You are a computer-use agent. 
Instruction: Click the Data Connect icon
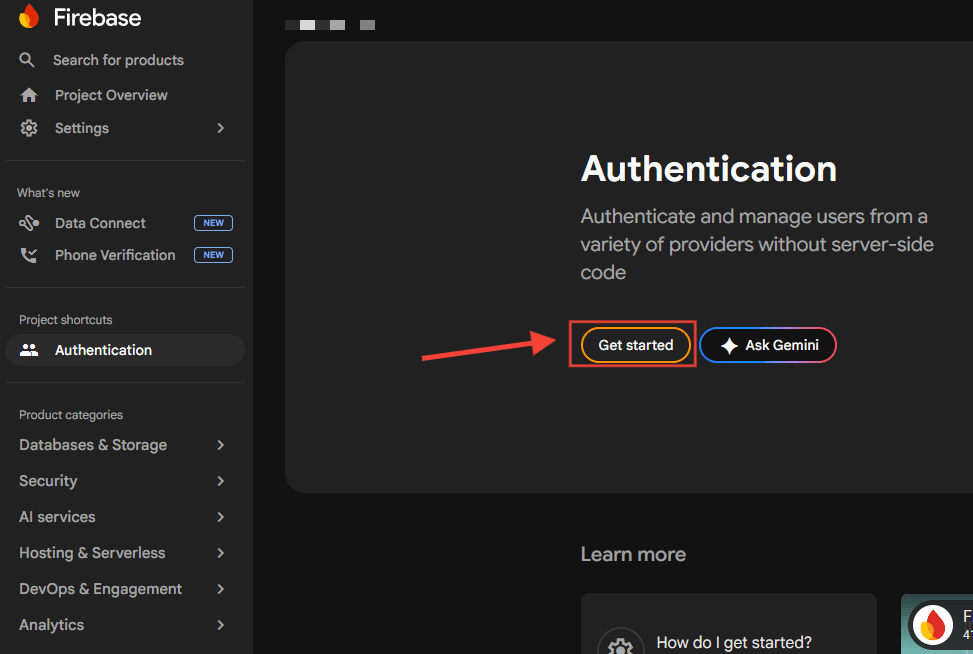tap(29, 223)
